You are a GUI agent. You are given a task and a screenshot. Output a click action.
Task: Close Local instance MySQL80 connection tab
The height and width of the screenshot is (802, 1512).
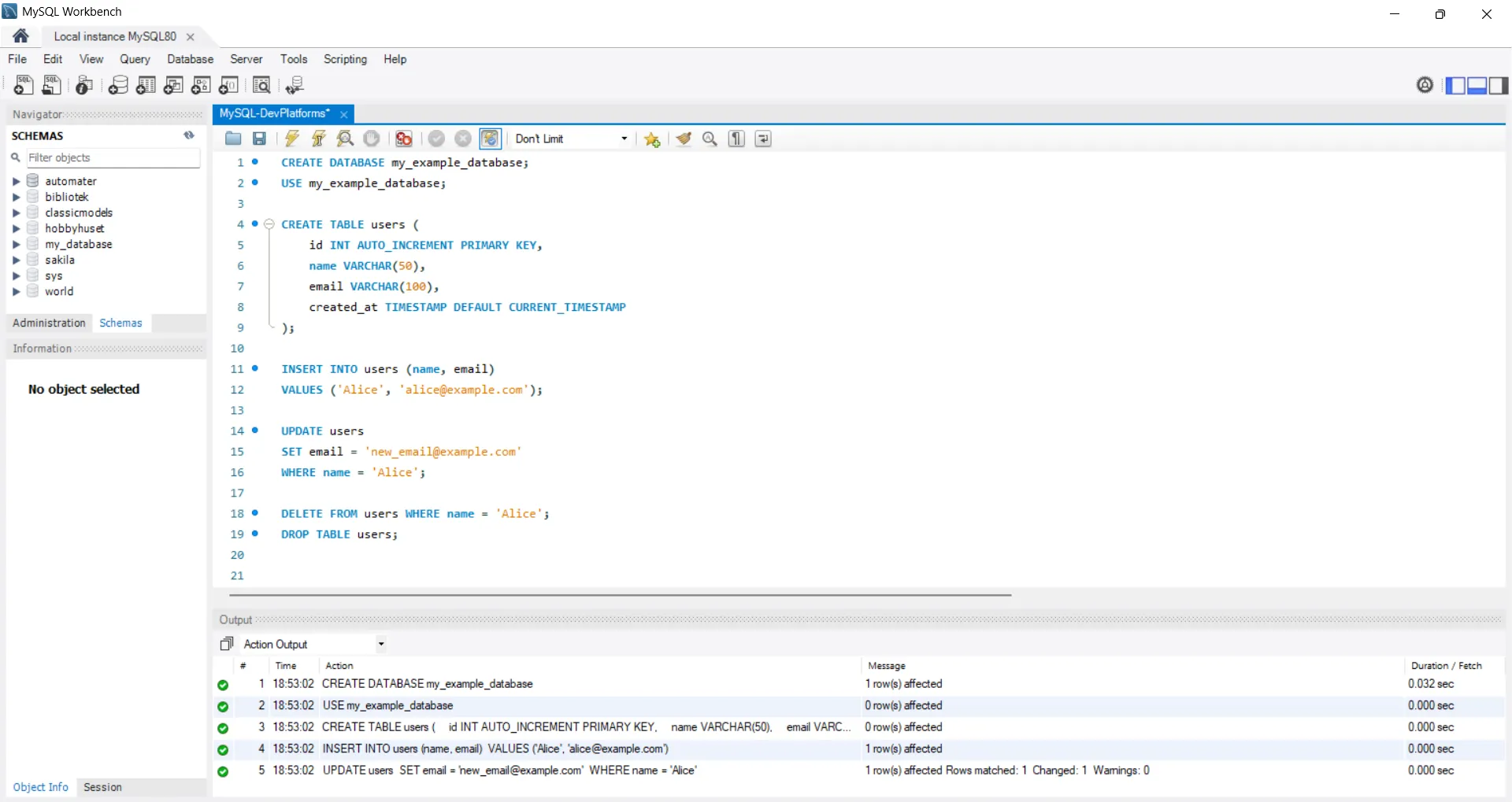191,37
